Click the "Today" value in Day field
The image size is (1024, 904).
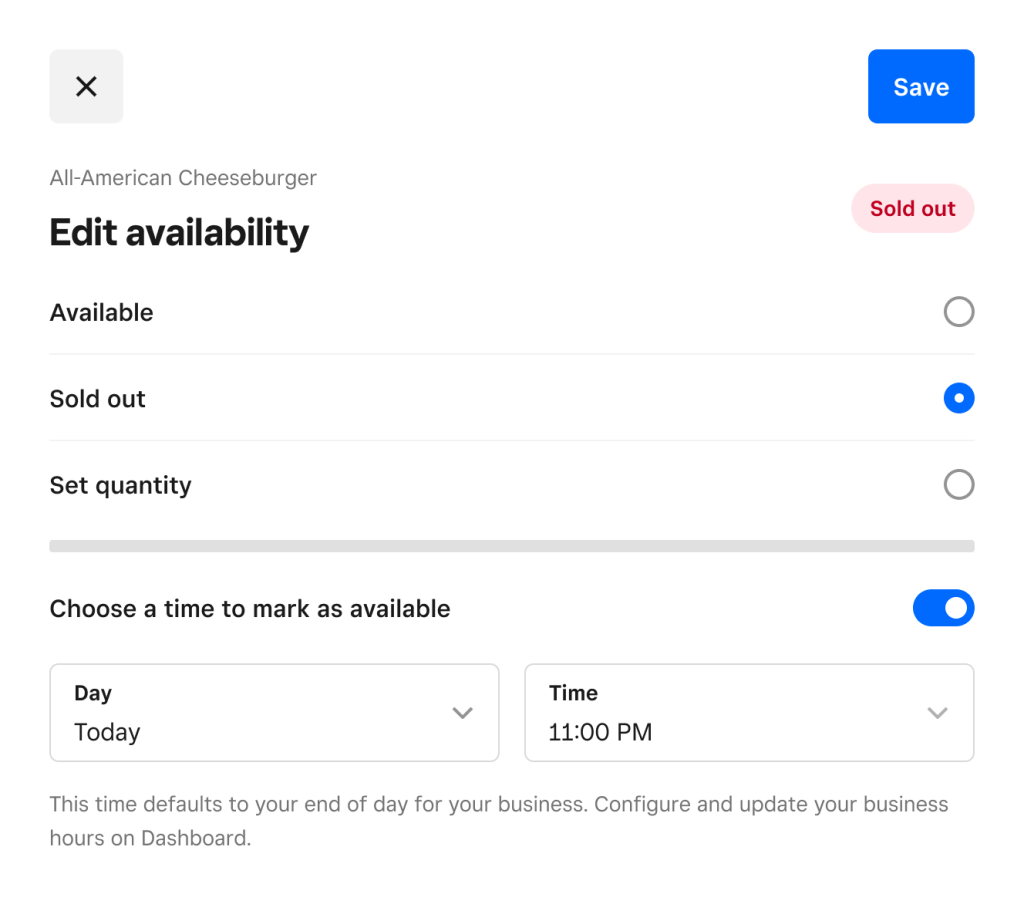[x=107, y=732]
